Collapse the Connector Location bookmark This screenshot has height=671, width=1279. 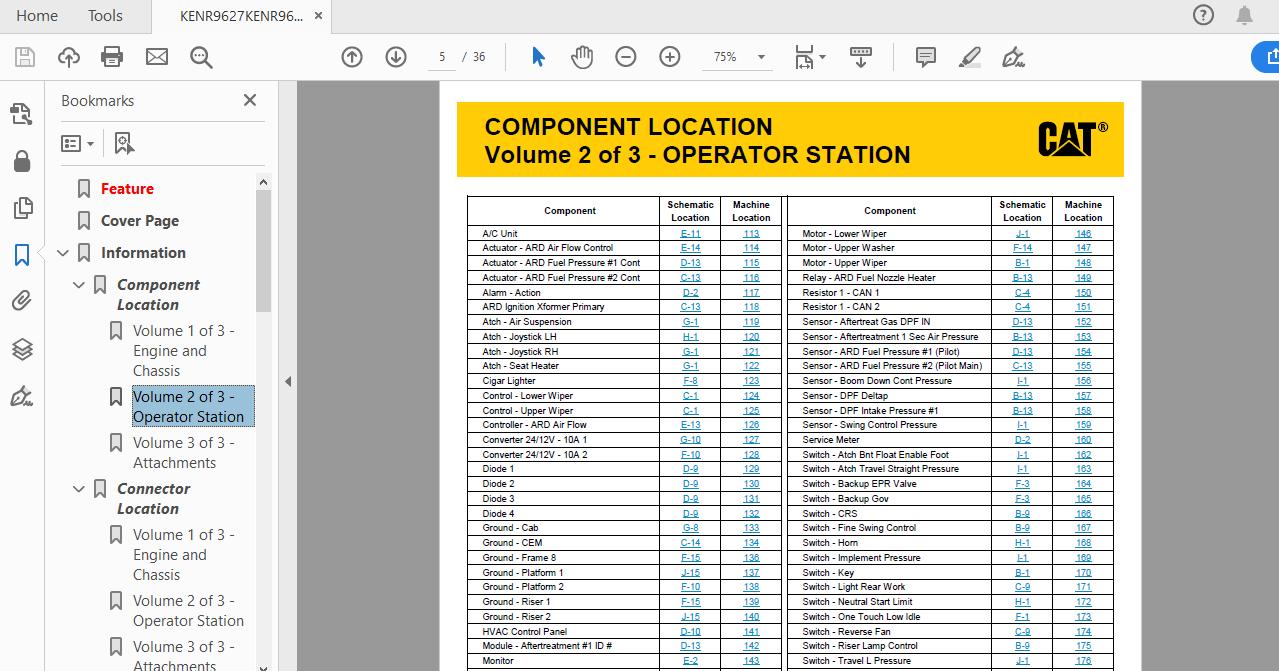pos(79,489)
